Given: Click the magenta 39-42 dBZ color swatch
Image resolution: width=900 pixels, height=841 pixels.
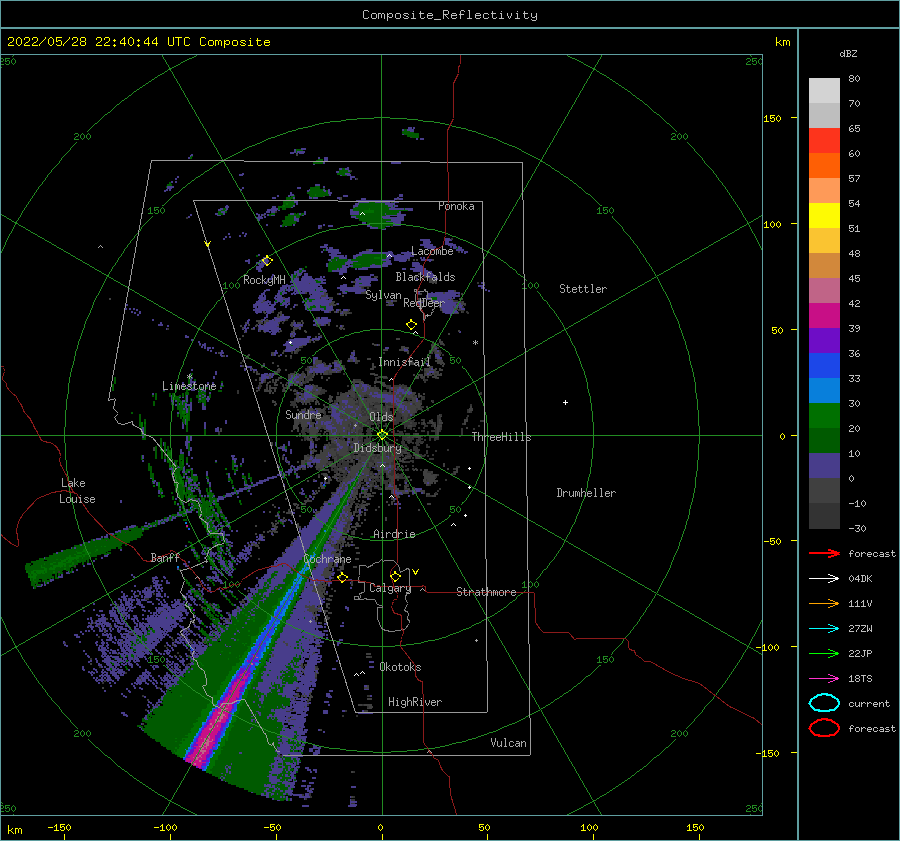Looking at the screenshot, I should 824,315.
